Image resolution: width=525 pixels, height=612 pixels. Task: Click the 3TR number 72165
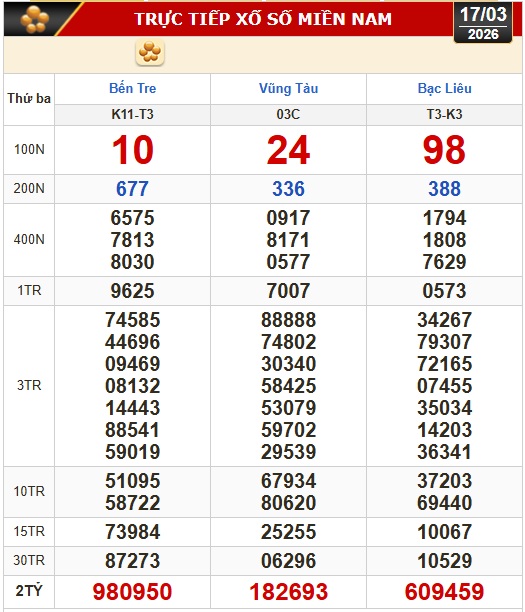pos(445,364)
